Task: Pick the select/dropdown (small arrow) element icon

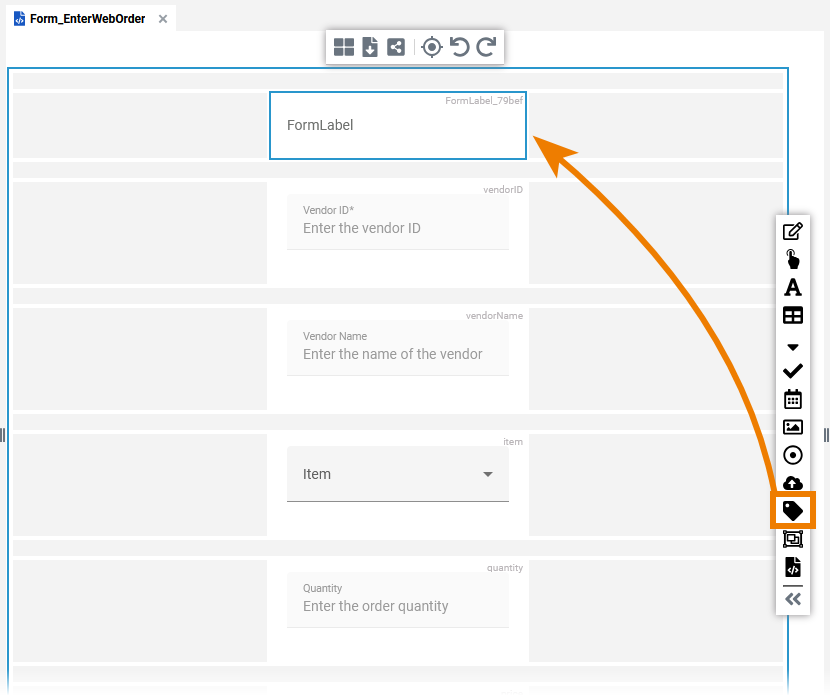Action: coord(793,347)
